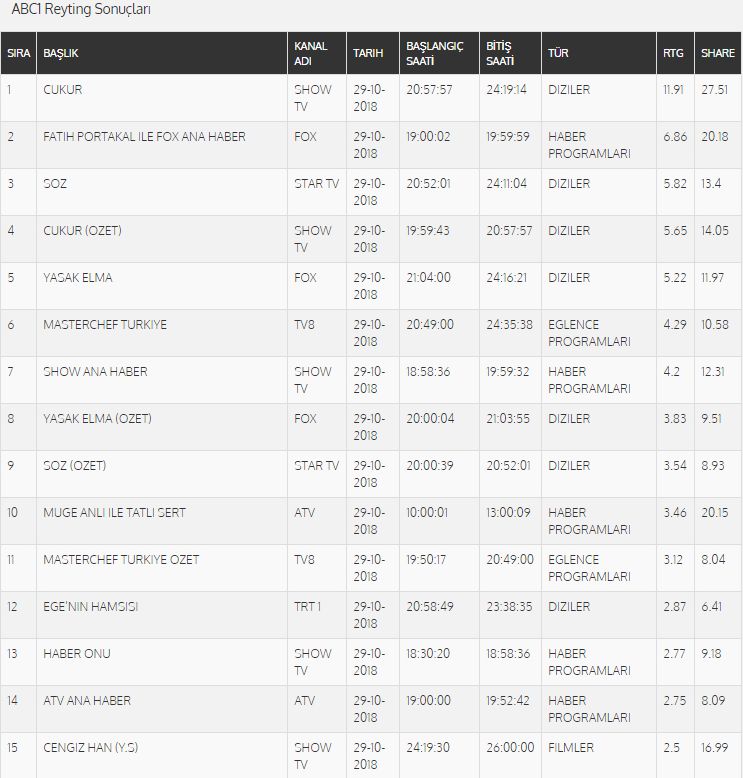
Task: Click the 21:04:00 start time
Action: click(428, 278)
